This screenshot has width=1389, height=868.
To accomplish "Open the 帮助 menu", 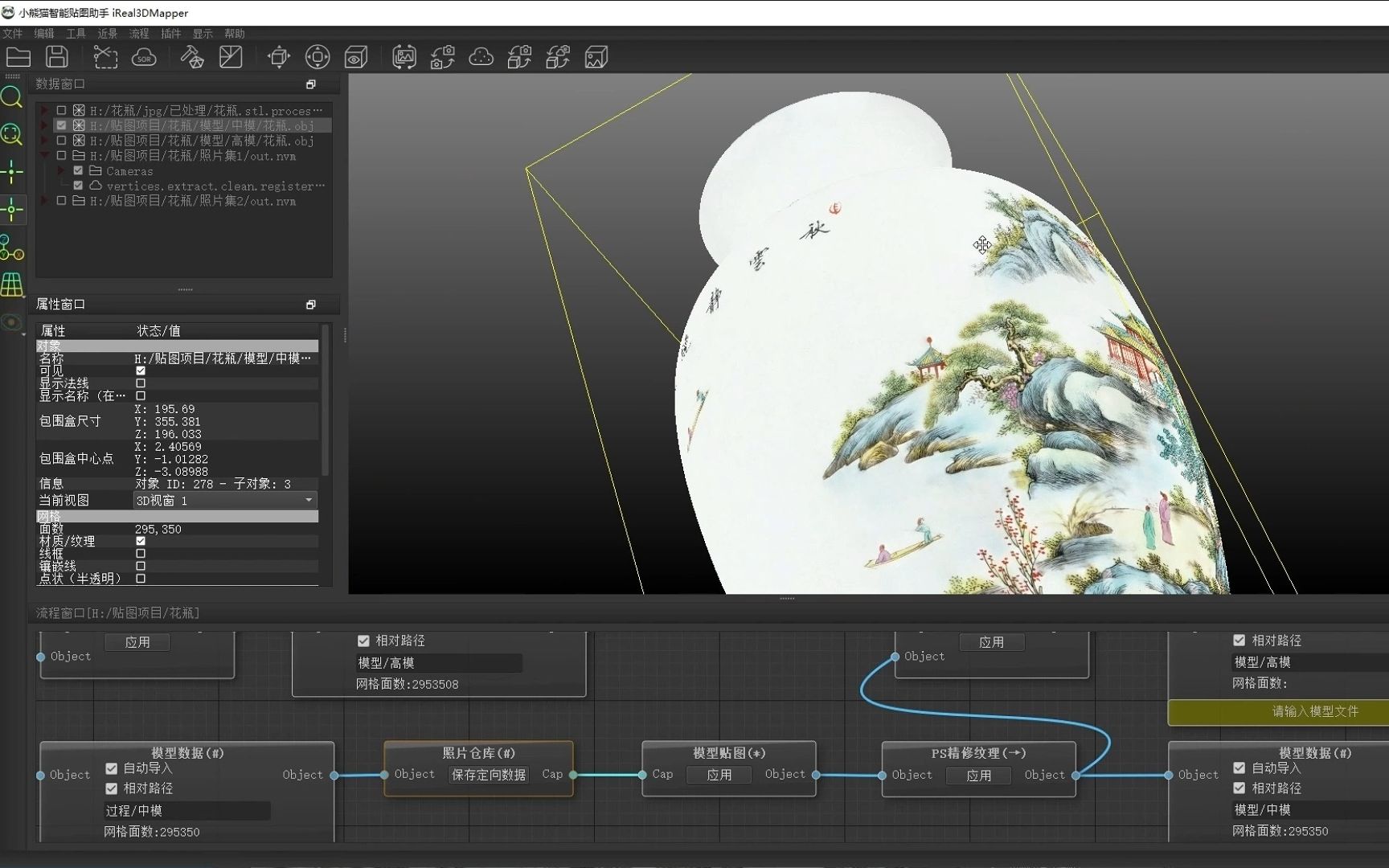I will click(x=234, y=34).
